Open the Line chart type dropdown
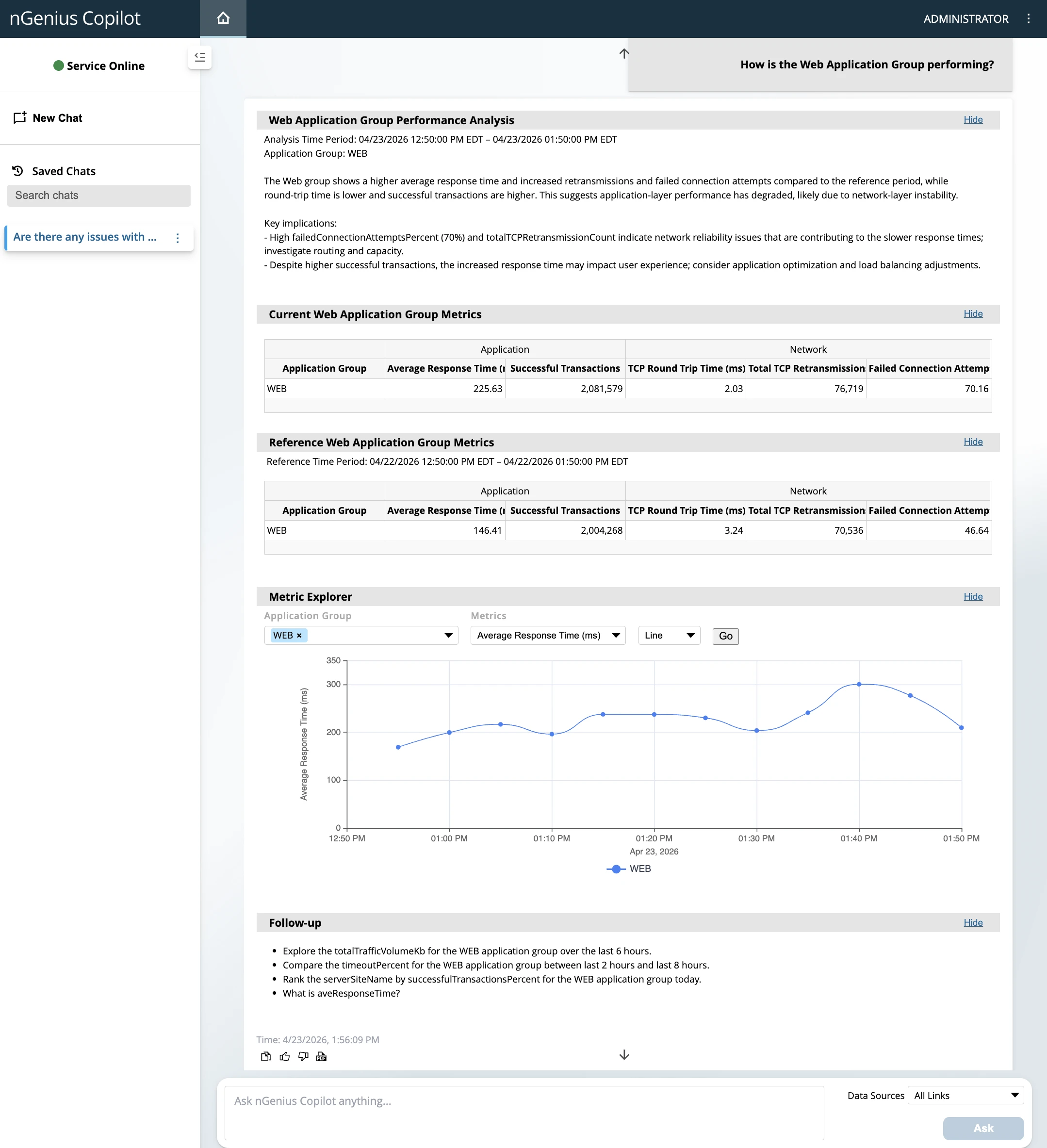 point(669,636)
